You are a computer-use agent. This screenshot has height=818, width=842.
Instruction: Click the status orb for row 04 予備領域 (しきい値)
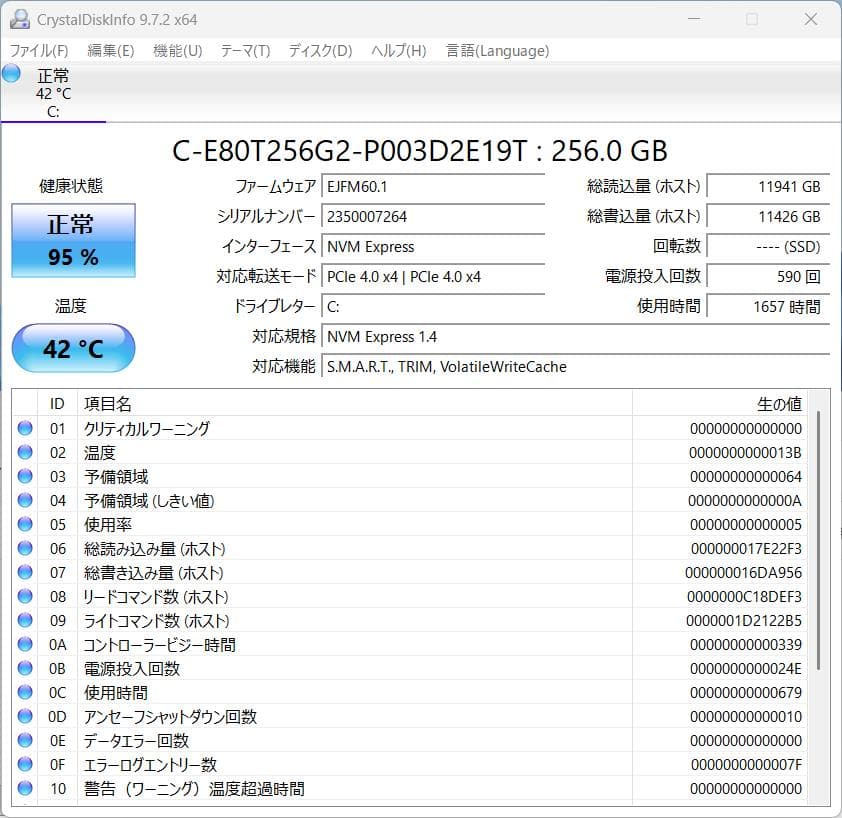pyautogui.click(x=25, y=501)
